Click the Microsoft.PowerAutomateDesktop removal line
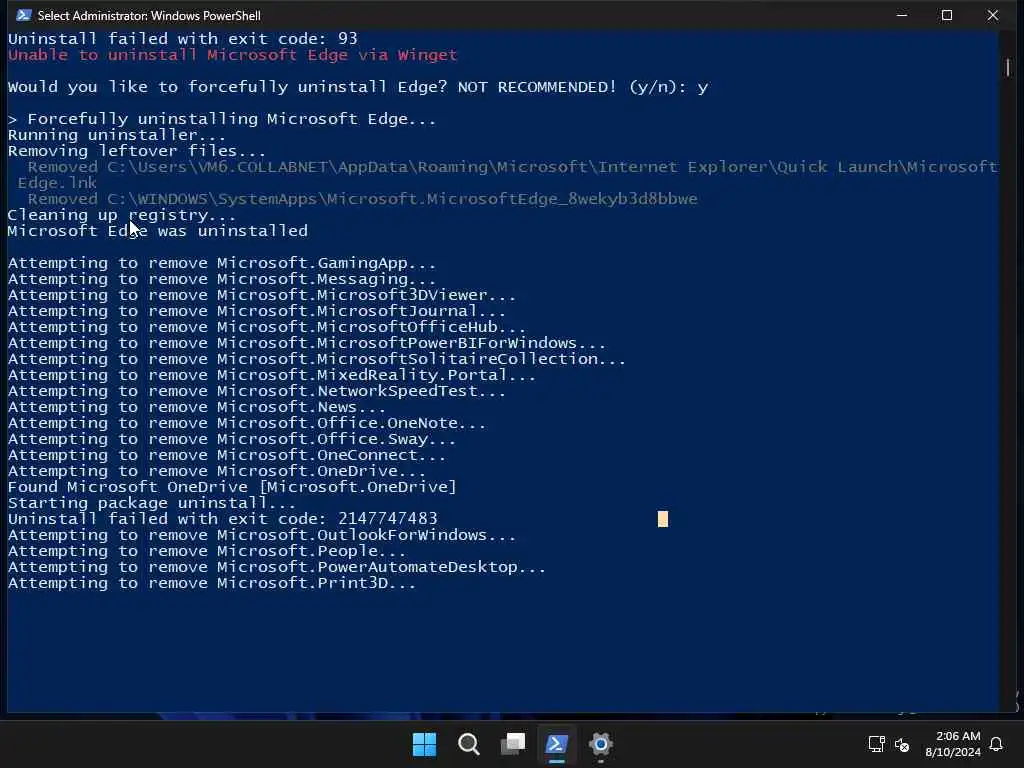The image size is (1024, 768). pyautogui.click(x=277, y=567)
